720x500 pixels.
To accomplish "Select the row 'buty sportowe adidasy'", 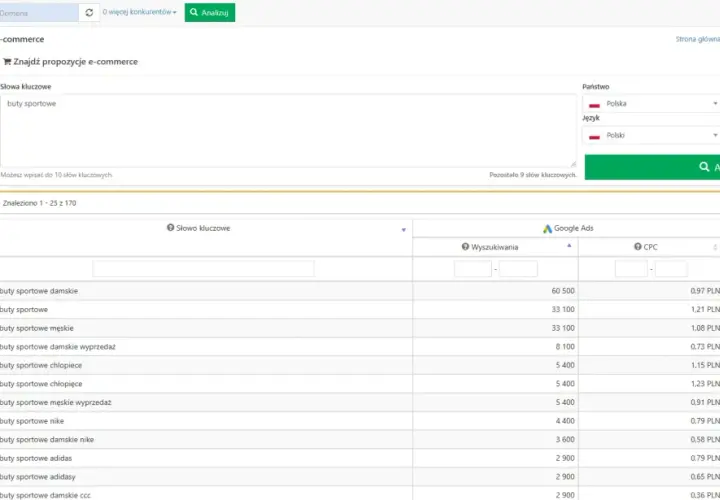I will pos(360,477).
